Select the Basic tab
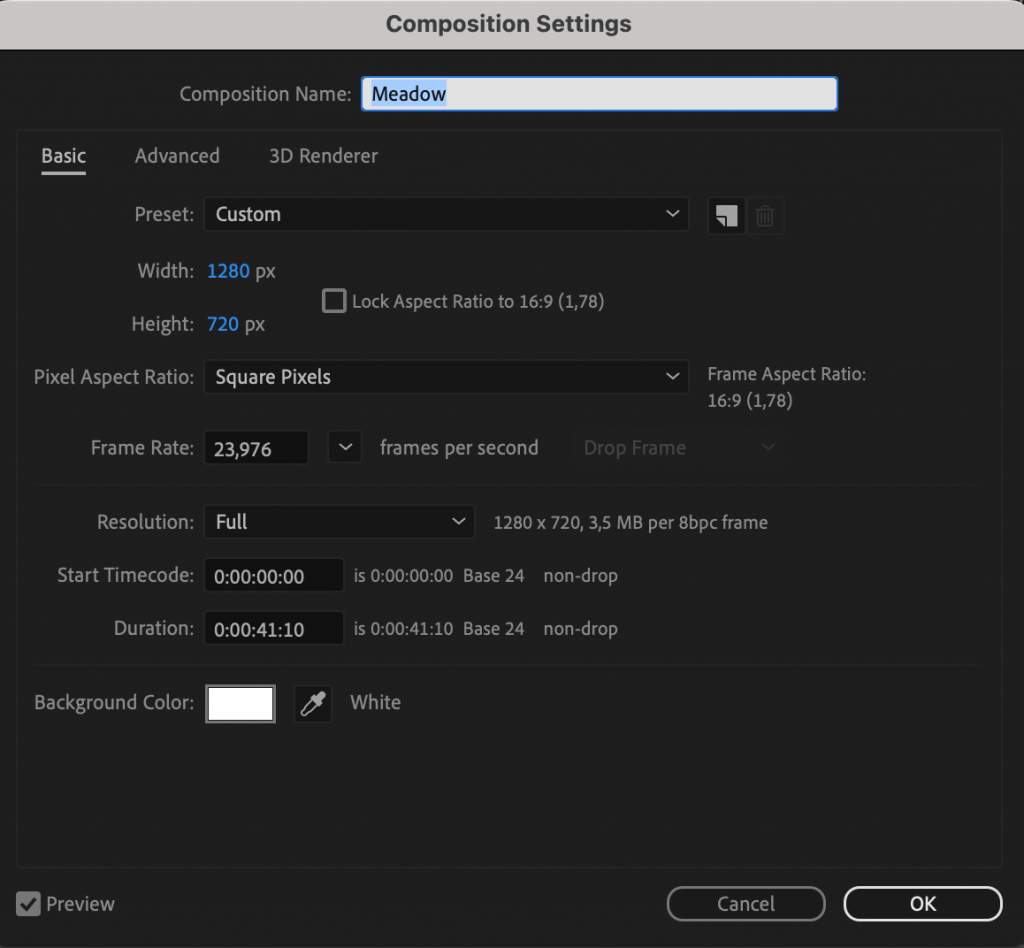 [x=63, y=156]
